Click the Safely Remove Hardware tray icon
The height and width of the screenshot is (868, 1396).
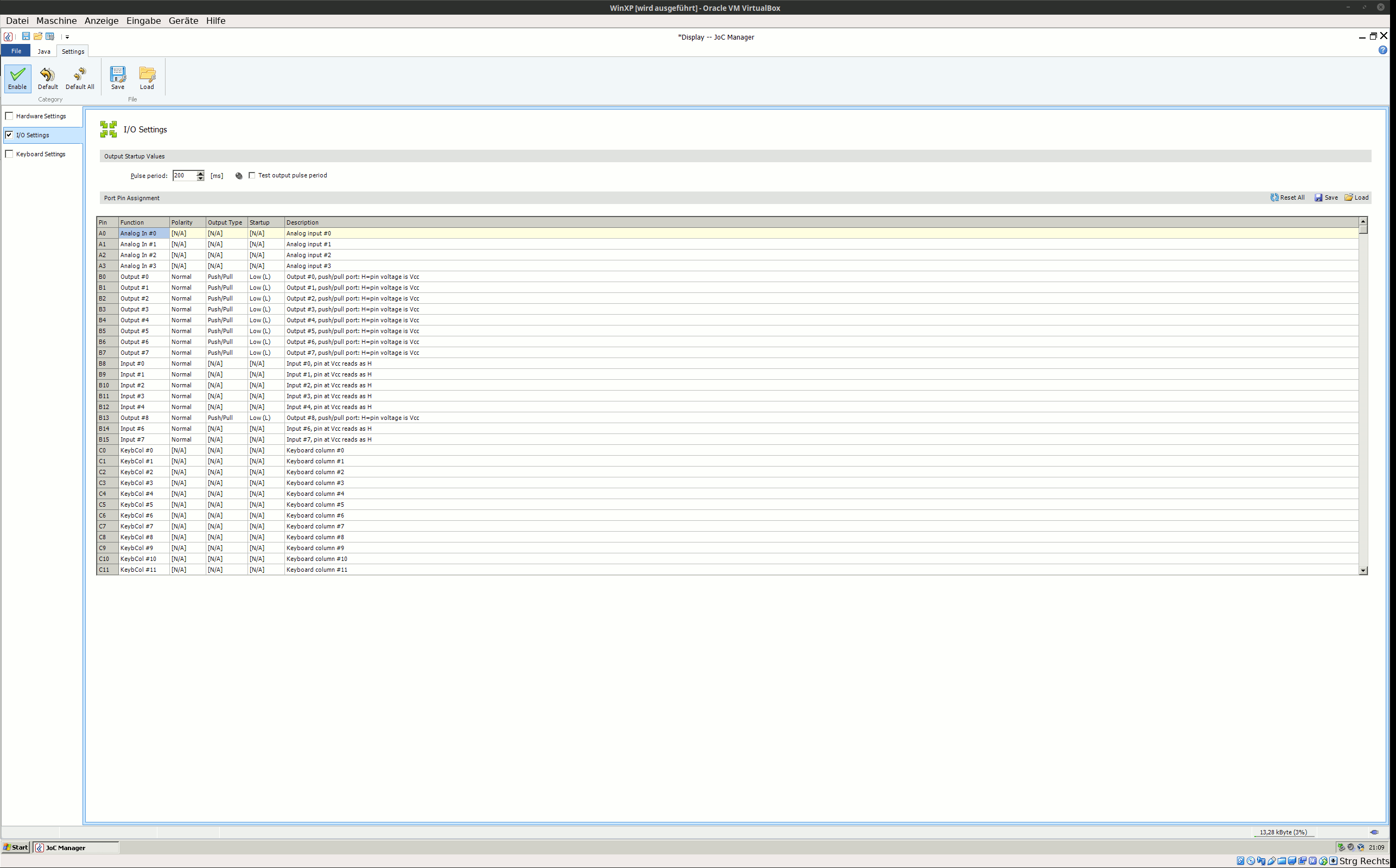click(x=1341, y=847)
